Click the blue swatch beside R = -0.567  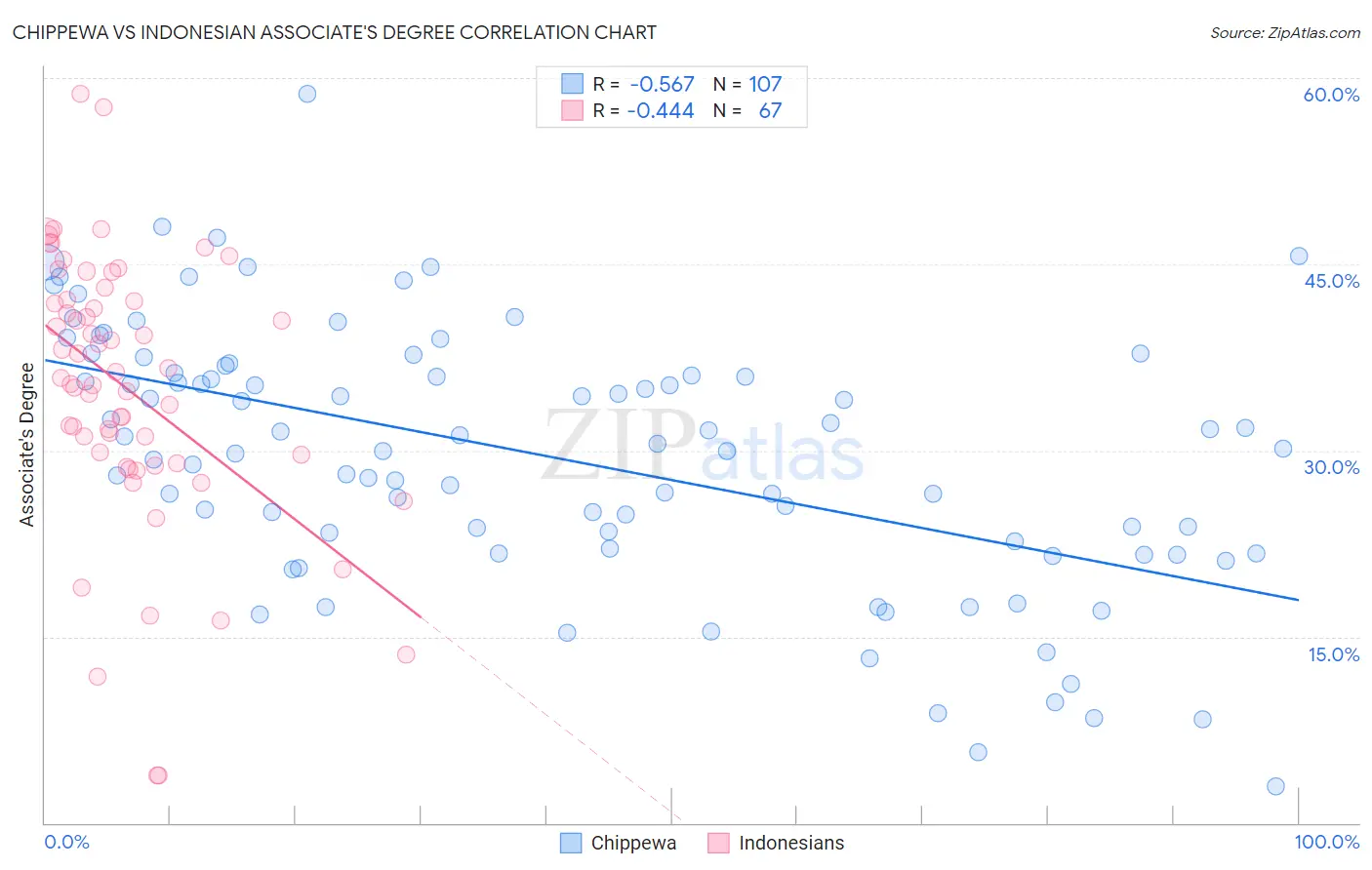pyautogui.click(x=572, y=84)
